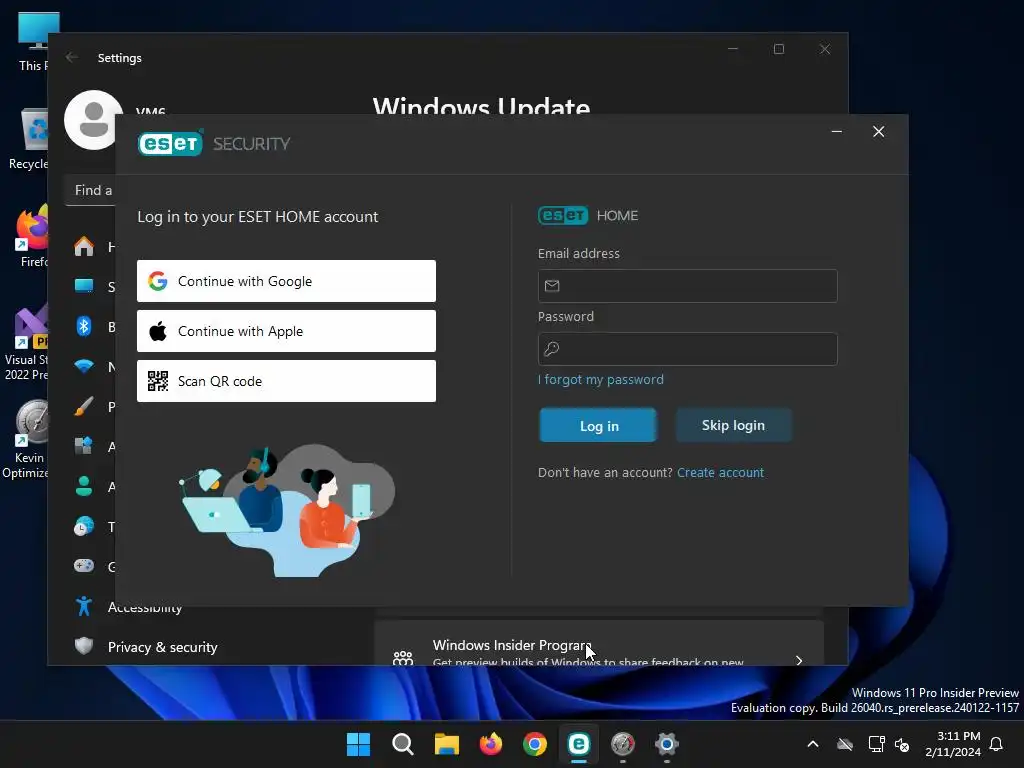Close the ESET Security dialog
1024x768 pixels.
point(878,132)
